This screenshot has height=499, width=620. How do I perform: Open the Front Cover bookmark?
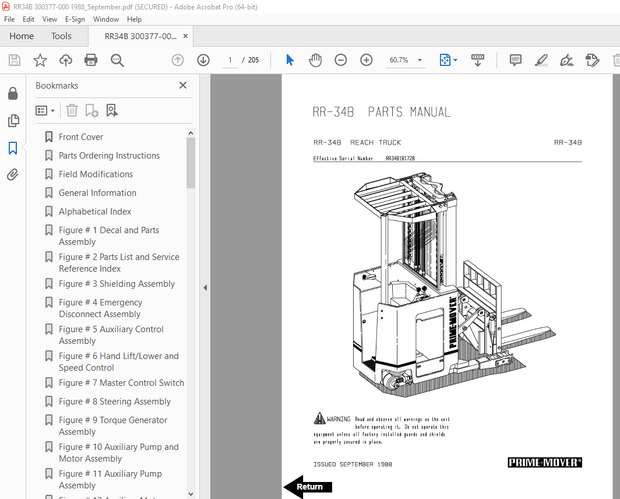point(81,137)
